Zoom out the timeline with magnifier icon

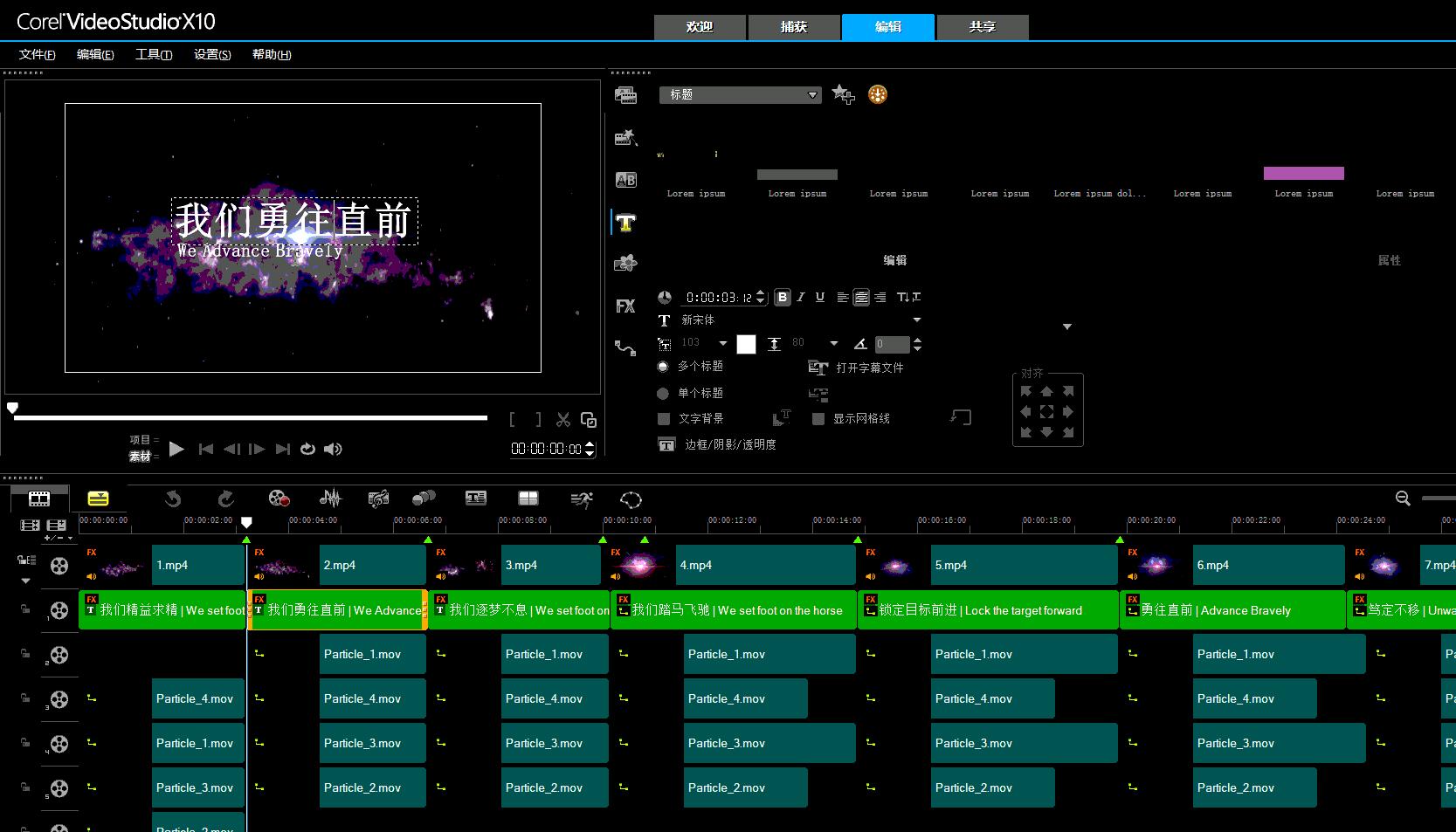[x=1403, y=499]
